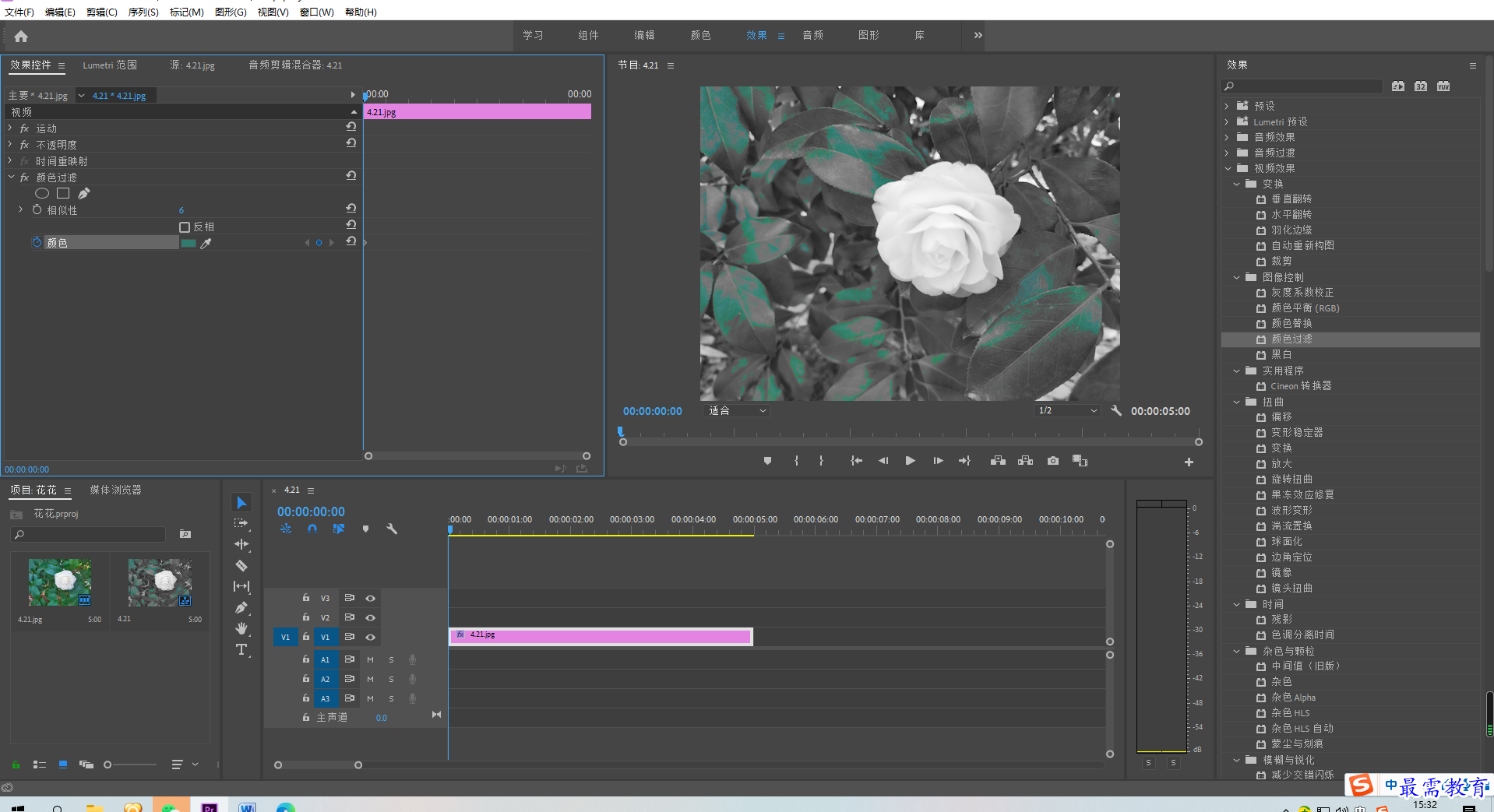Open the 序列(S) menu
This screenshot has width=1494, height=812.
coord(143,12)
